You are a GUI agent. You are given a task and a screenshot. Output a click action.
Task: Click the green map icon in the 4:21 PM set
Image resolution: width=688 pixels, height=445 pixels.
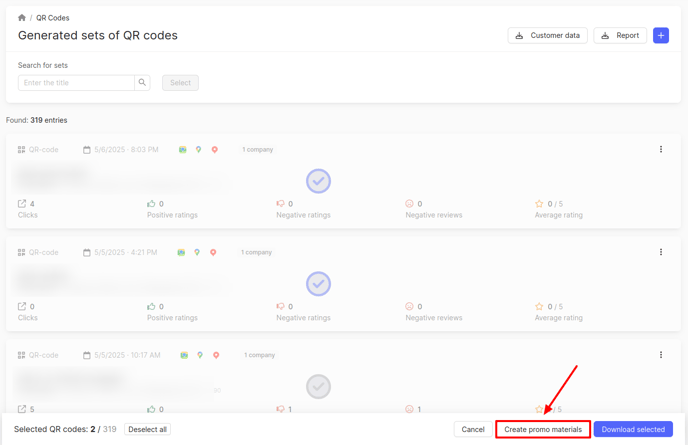click(x=181, y=252)
